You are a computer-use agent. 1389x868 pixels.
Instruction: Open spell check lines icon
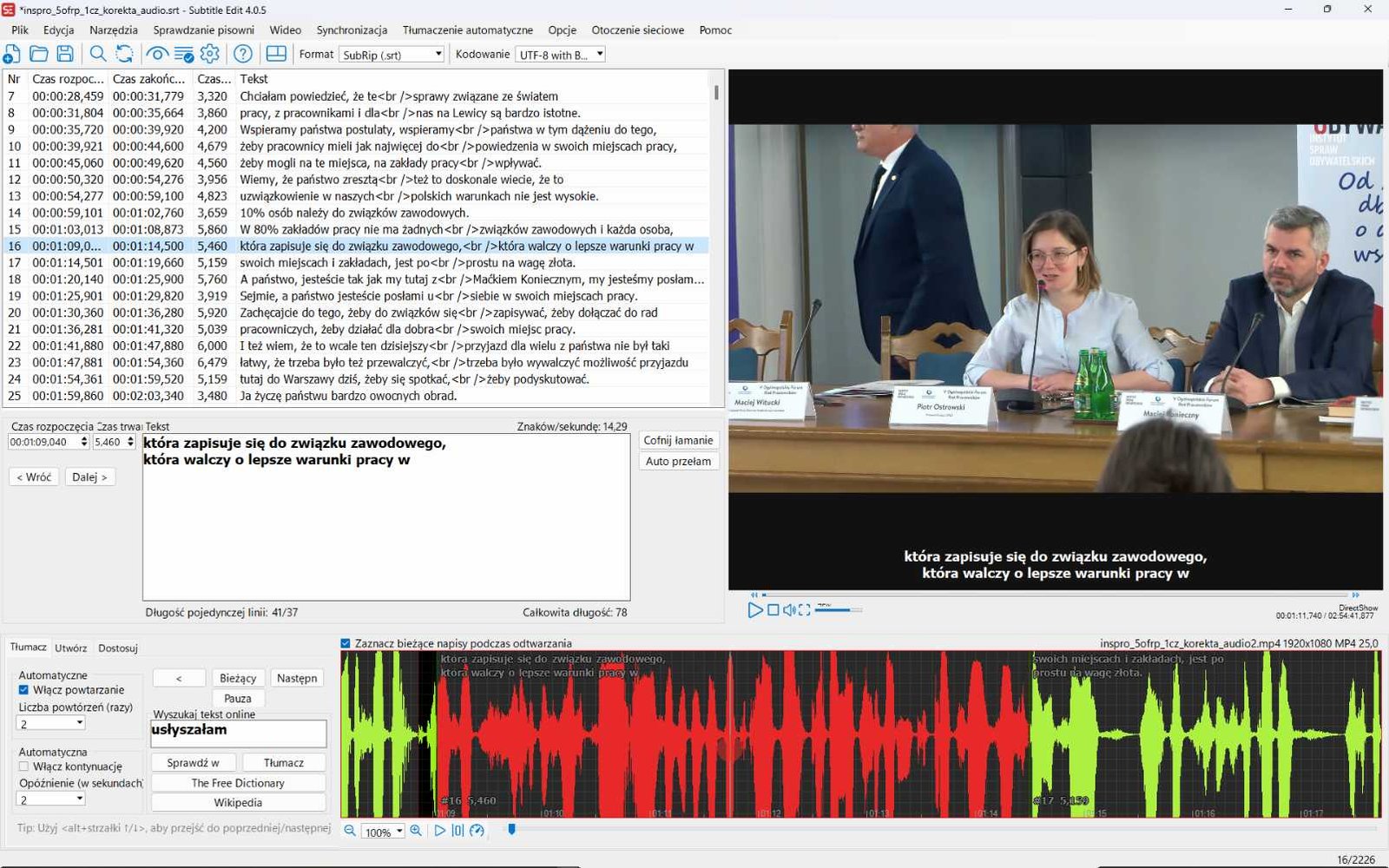click(x=183, y=54)
